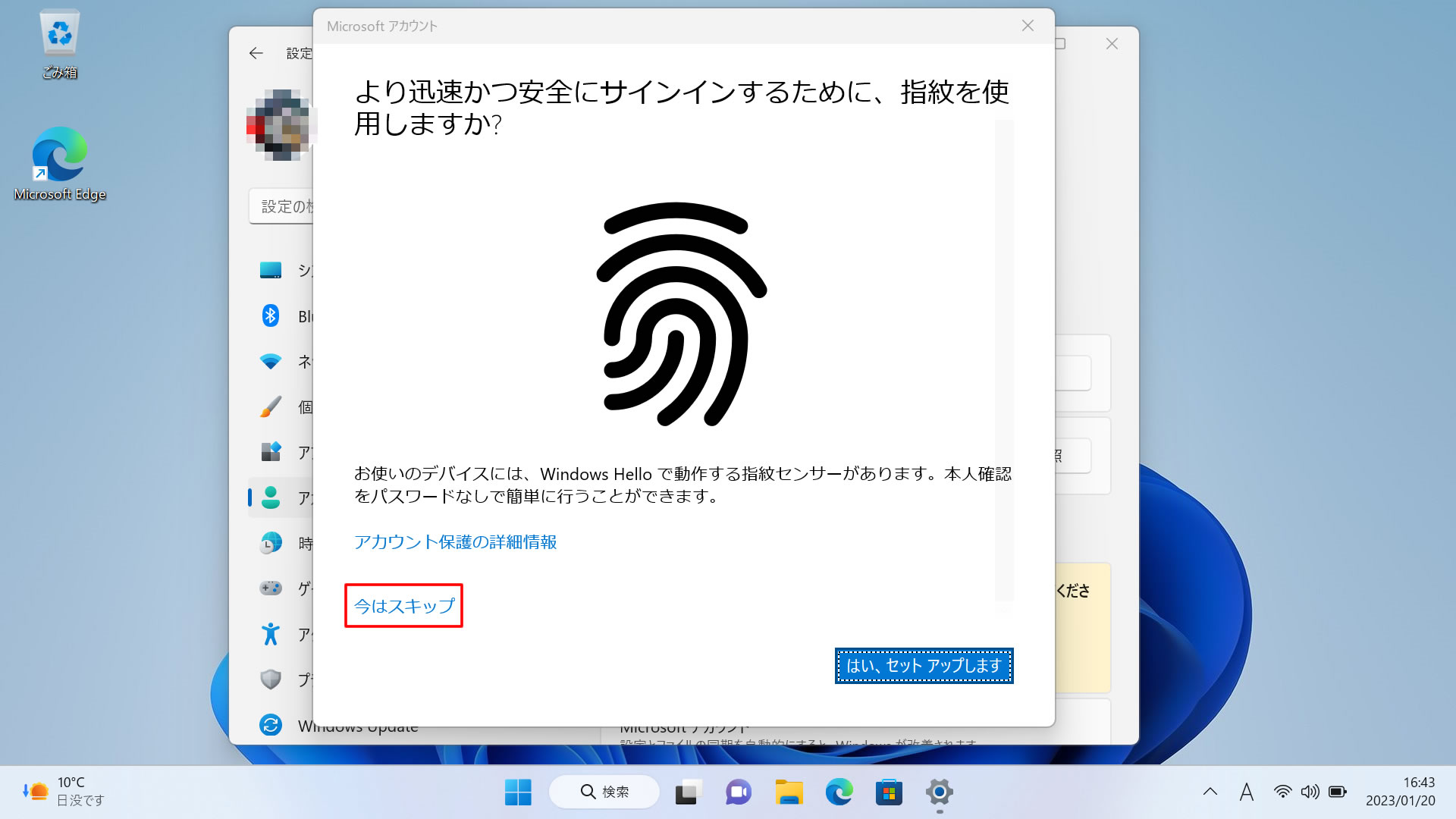Select the Privacy shield icon in Settings
The height and width of the screenshot is (819, 1456).
(x=271, y=679)
